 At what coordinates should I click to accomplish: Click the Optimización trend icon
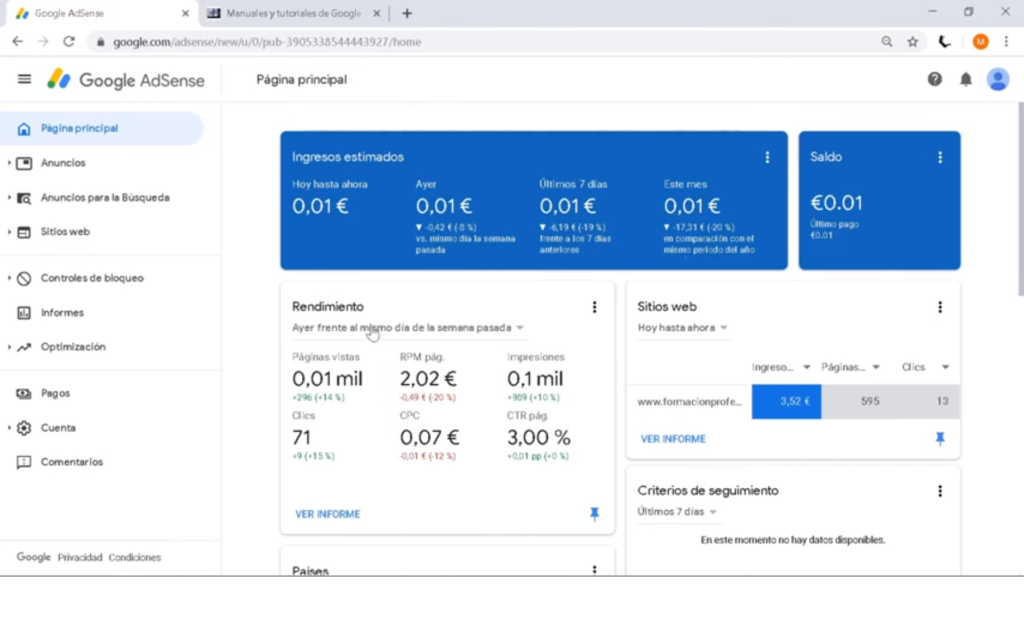(x=24, y=347)
